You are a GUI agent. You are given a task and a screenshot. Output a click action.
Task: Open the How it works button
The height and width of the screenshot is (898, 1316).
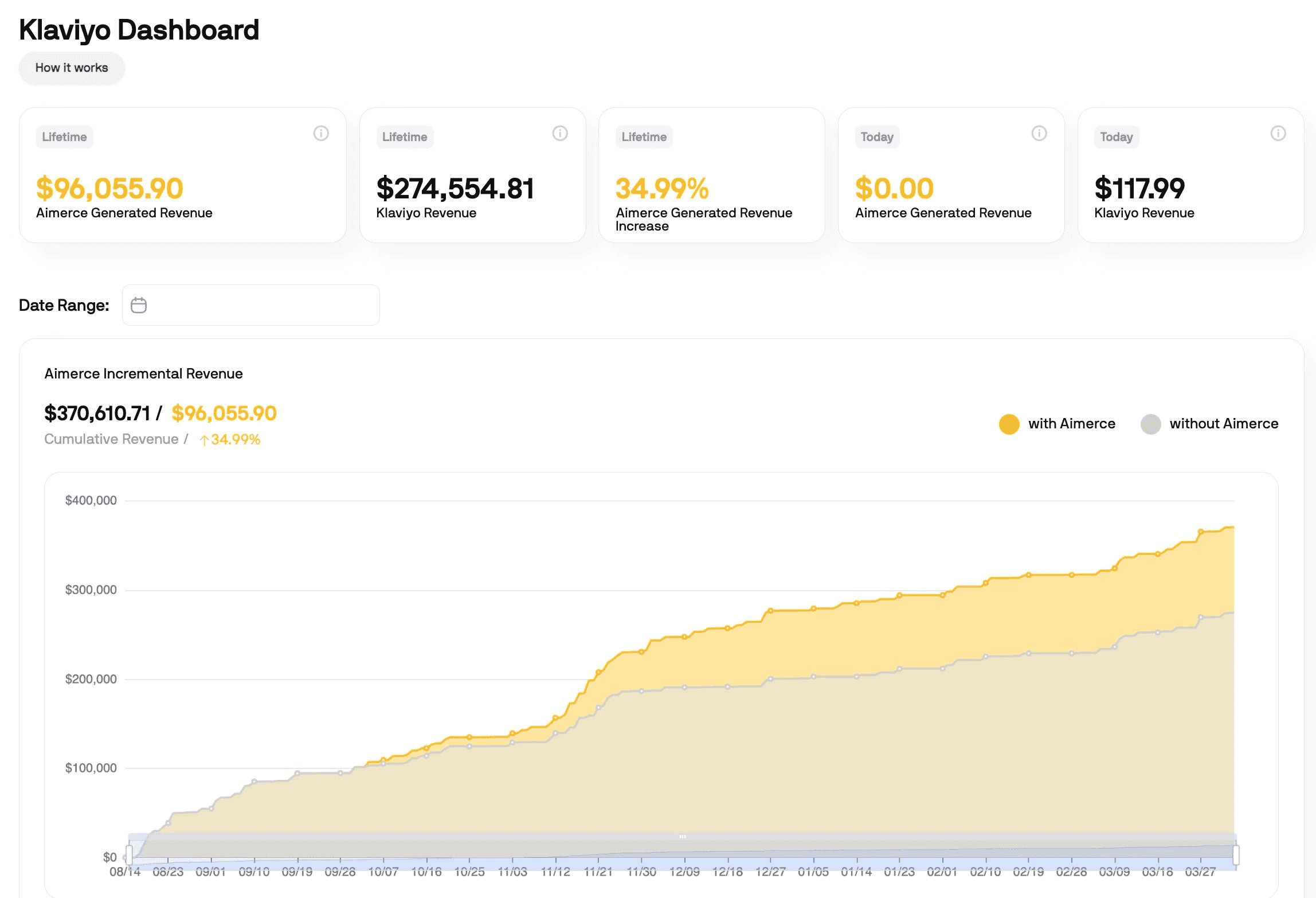pyautogui.click(x=72, y=68)
